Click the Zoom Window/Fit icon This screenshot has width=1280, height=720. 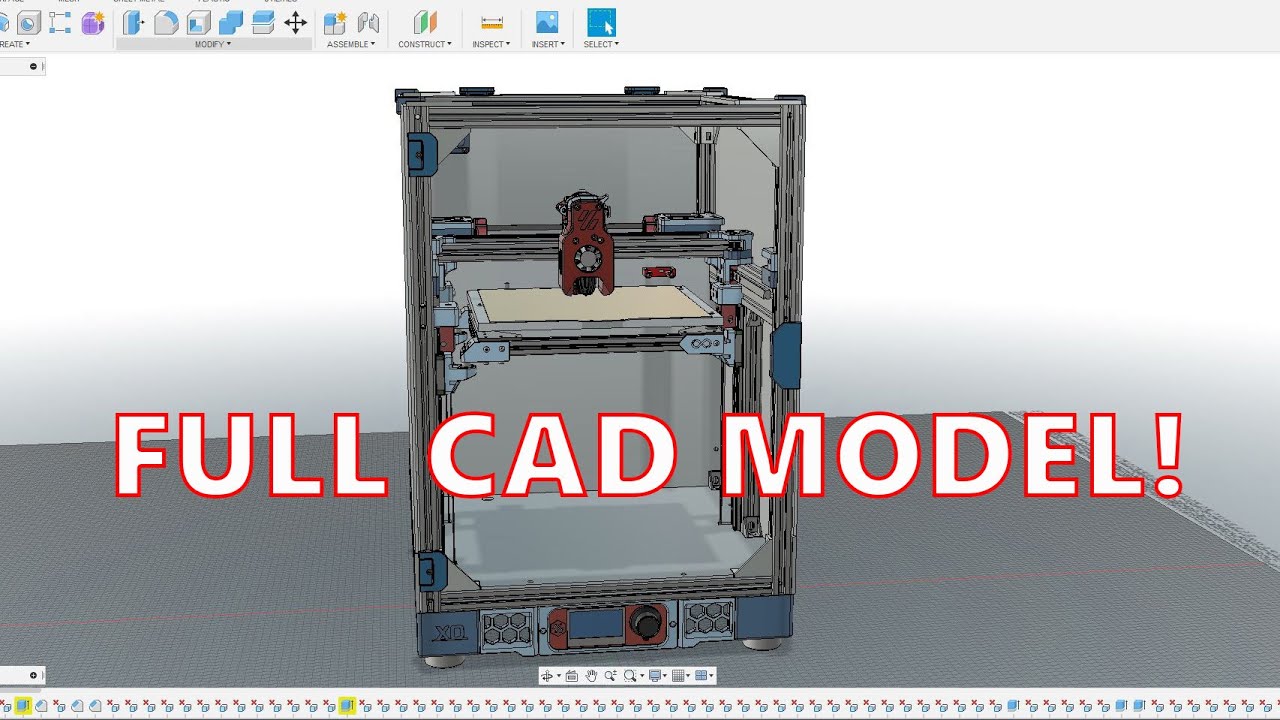tap(631, 676)
